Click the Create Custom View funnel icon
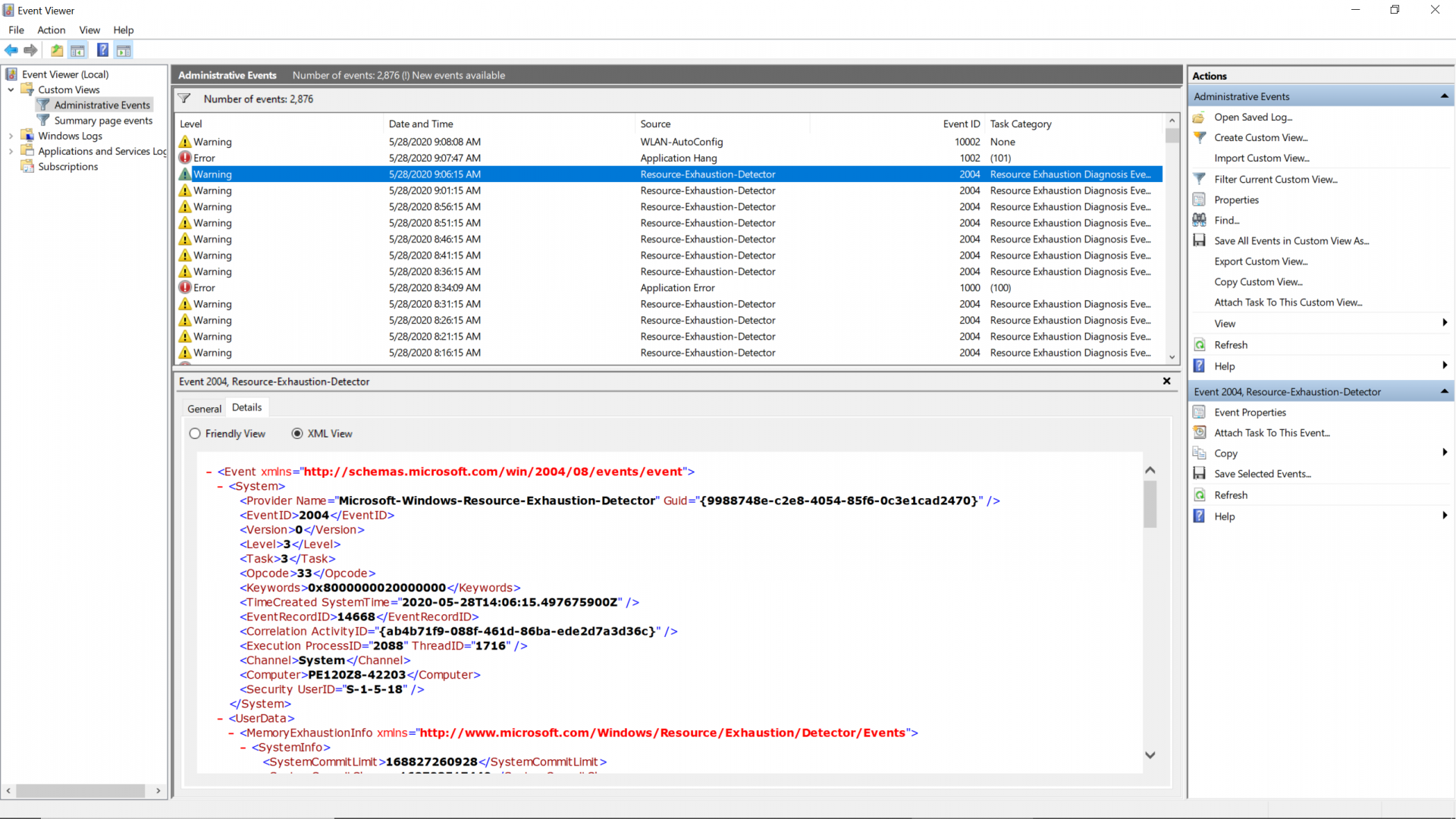The width and height of the screenshot is (1456, 819). (1199, 137)
